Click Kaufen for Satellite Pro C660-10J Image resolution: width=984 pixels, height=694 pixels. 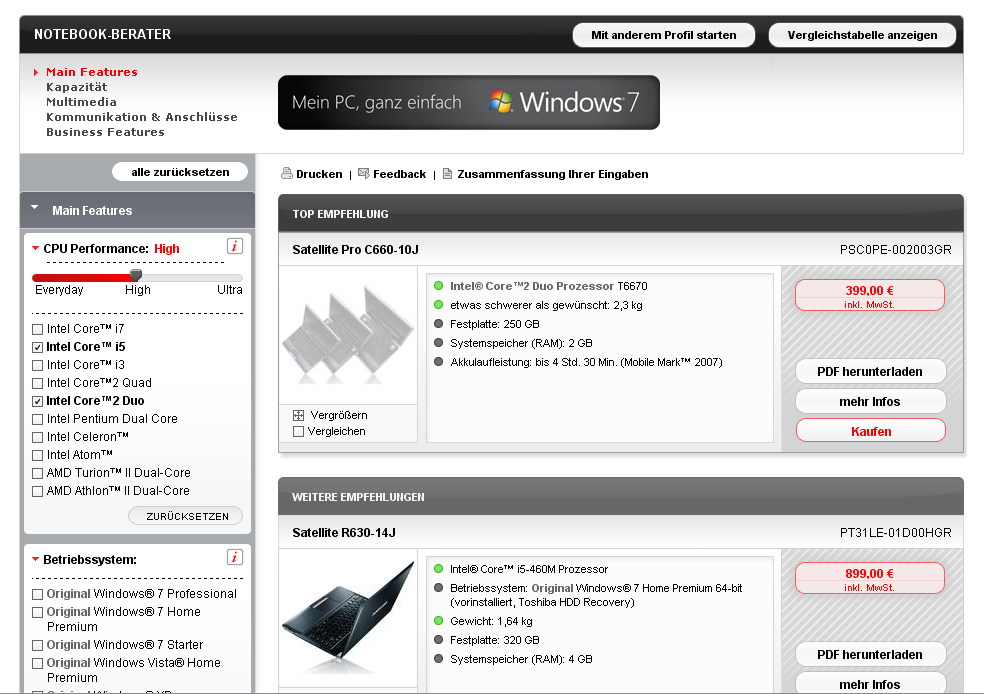(x=870, y=431)
